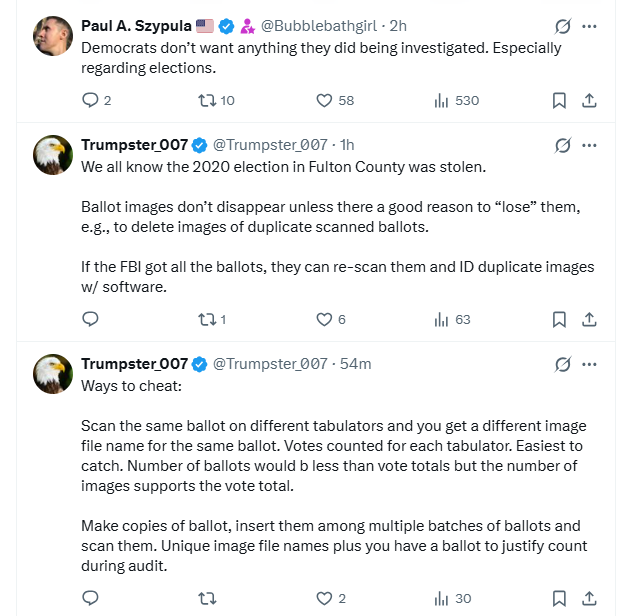Reply to Paul A. Szypula's tweet

[90, 100]
